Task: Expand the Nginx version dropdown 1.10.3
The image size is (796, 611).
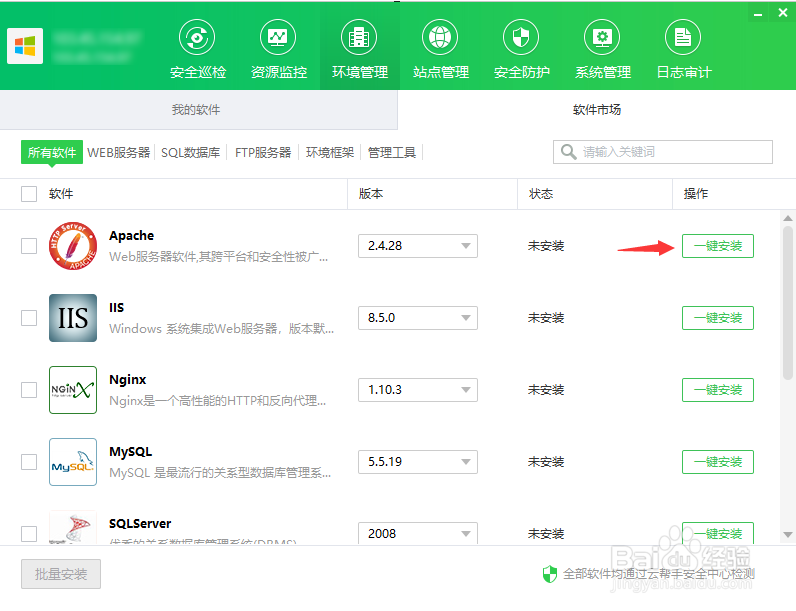Action: (x=418, y=390)
